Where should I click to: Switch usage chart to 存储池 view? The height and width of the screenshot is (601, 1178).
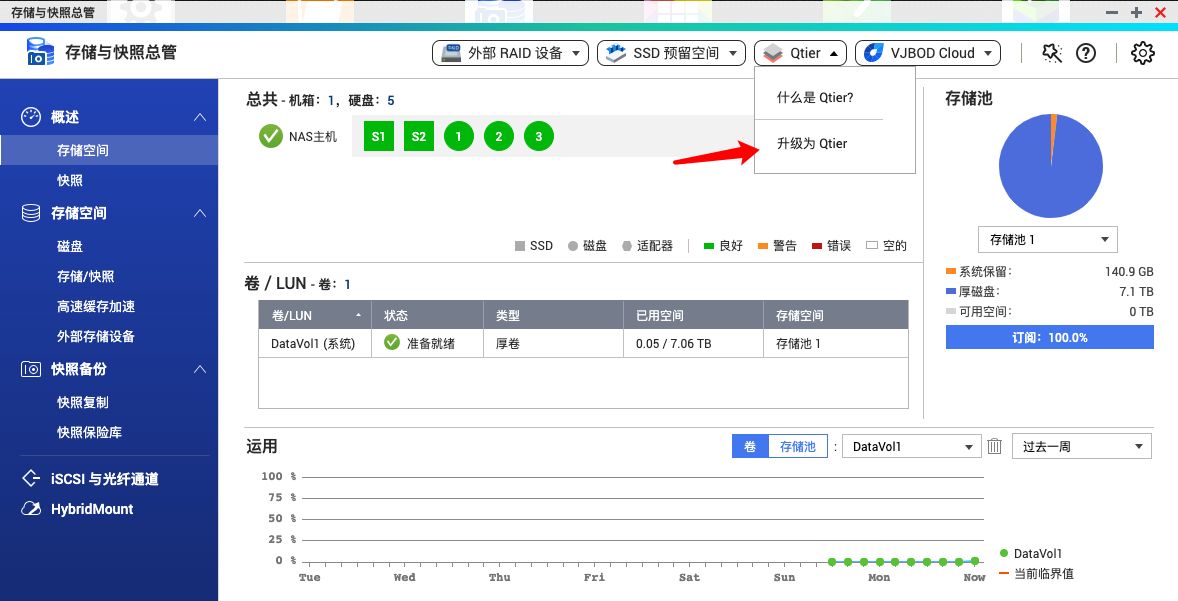coord(798,447)
